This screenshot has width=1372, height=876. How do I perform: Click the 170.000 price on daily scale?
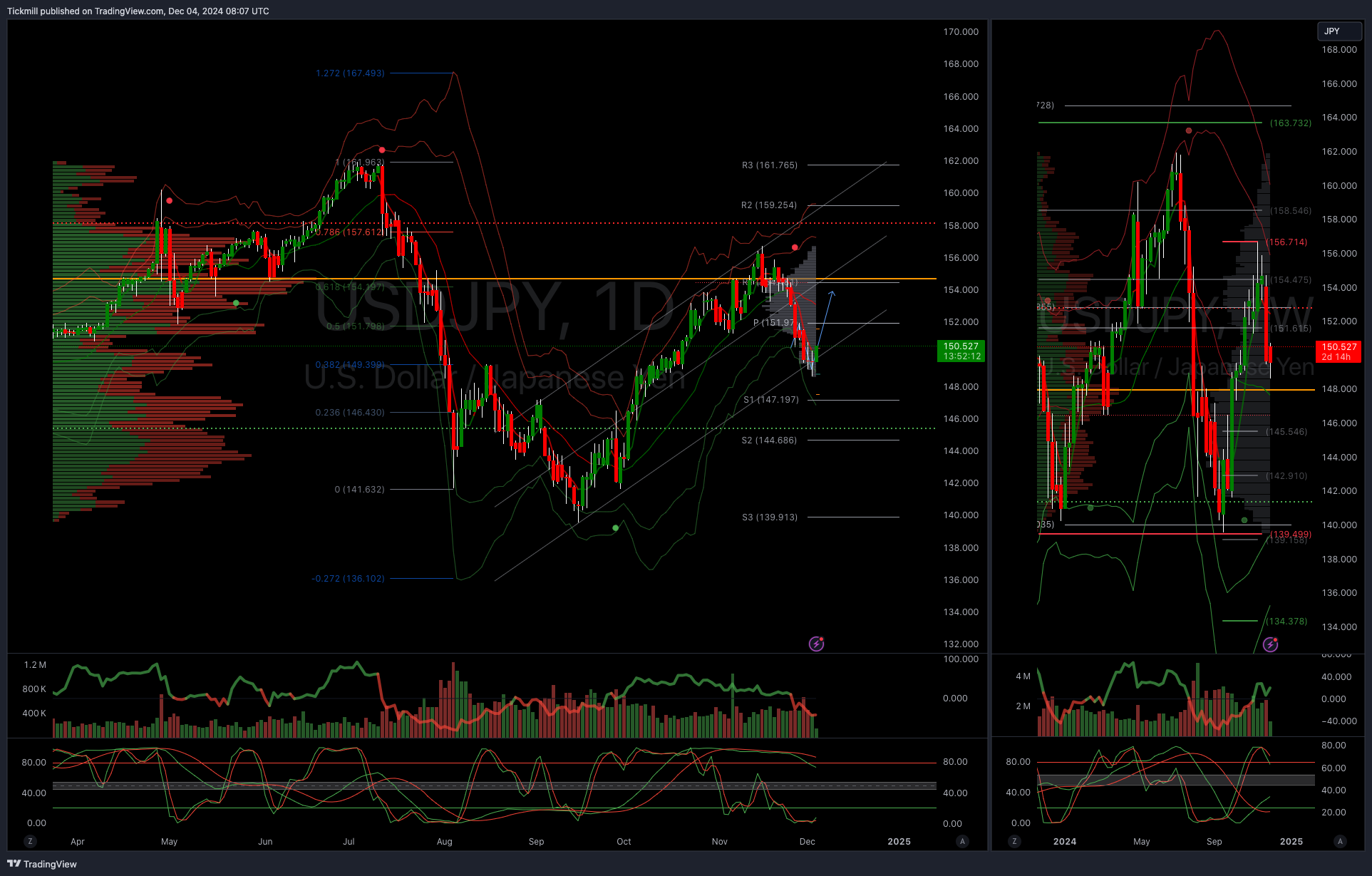pos(961,31)
